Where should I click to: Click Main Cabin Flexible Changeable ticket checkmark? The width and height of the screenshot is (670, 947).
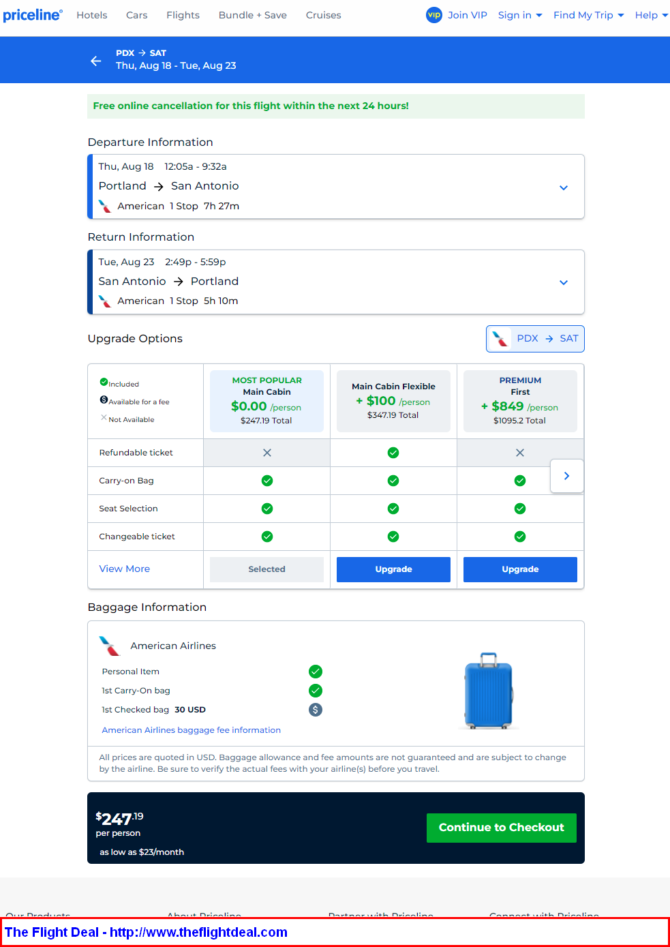393,536
